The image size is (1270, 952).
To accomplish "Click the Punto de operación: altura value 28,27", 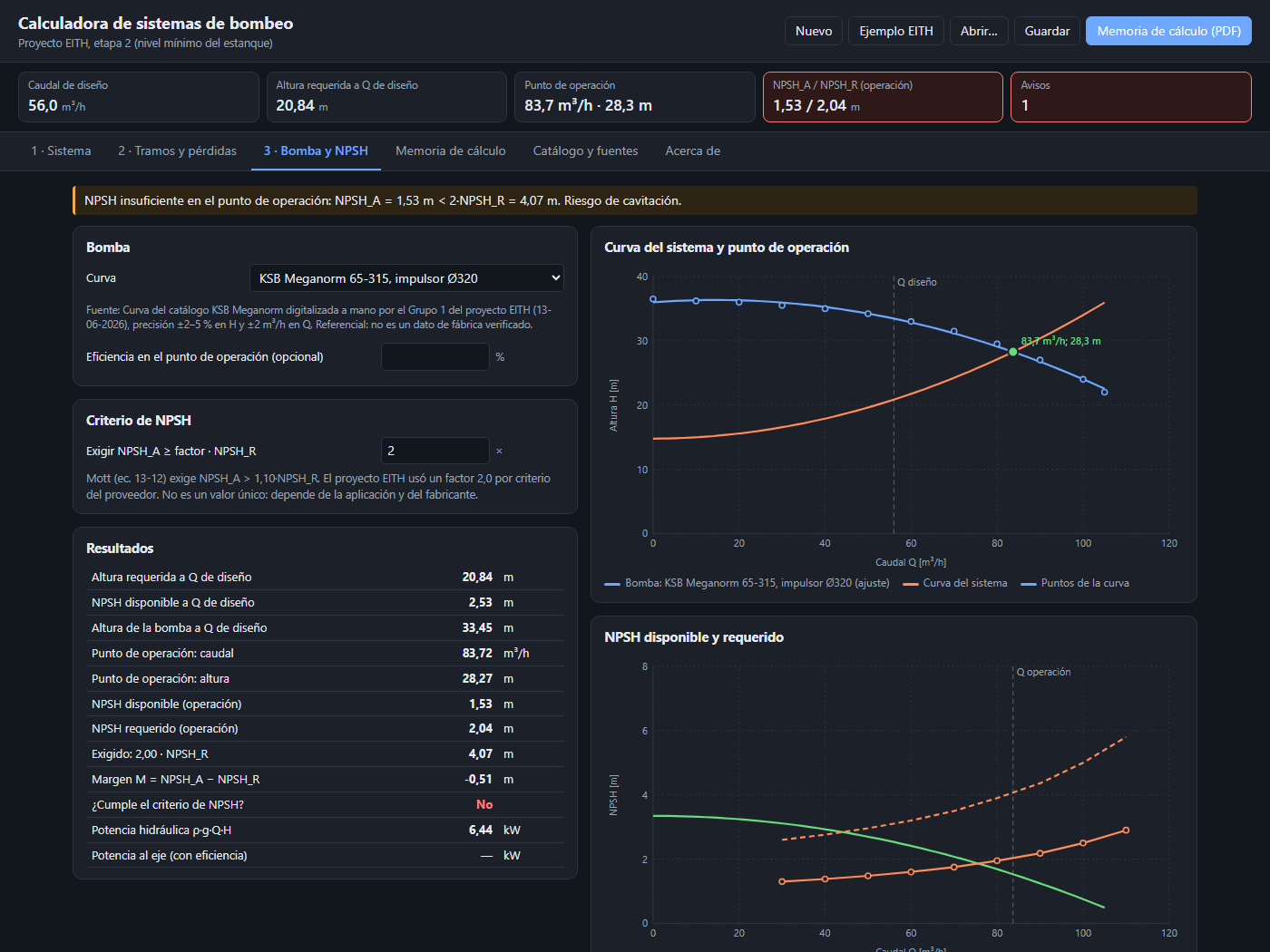I will click(477, 678).
